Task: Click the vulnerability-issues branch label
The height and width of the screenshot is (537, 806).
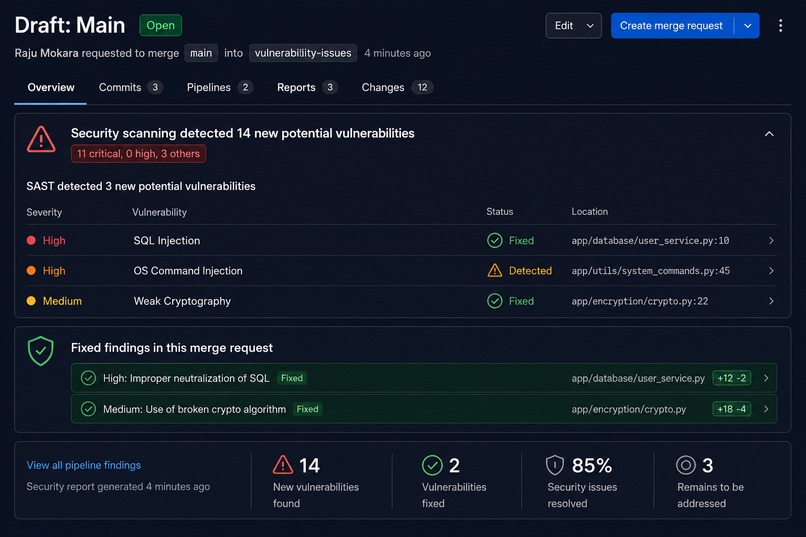Action: pyautogui.click(x=303, y=53)
